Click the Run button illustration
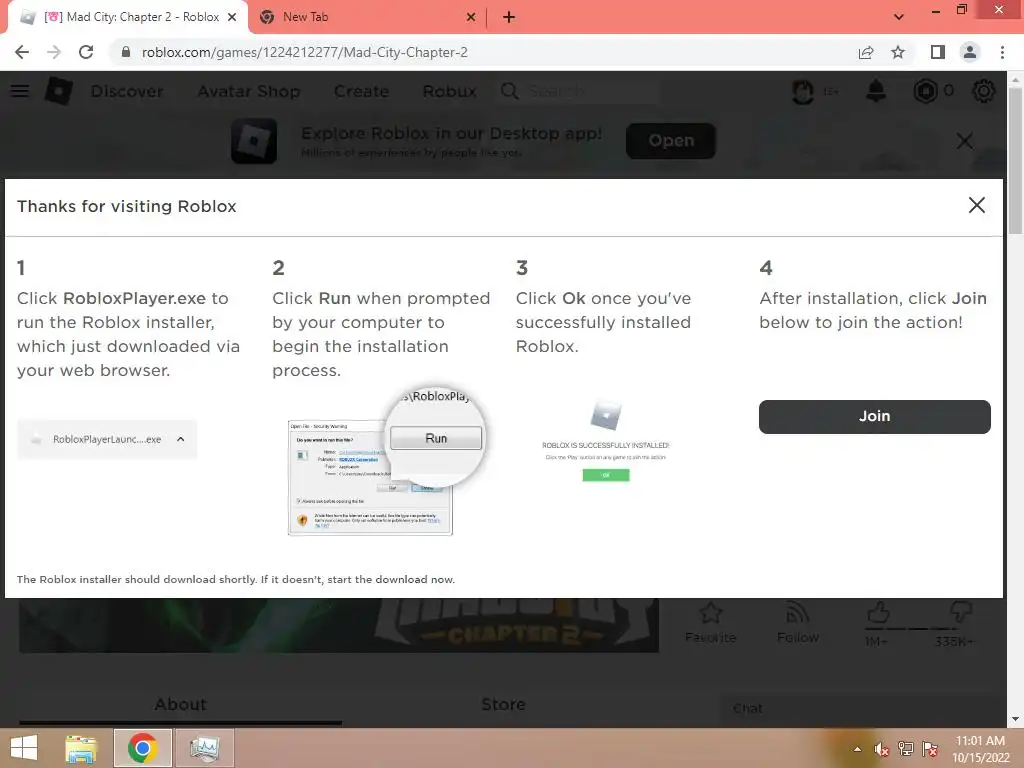The height and width of the screenshot is (768, 1024). (436, 438)
